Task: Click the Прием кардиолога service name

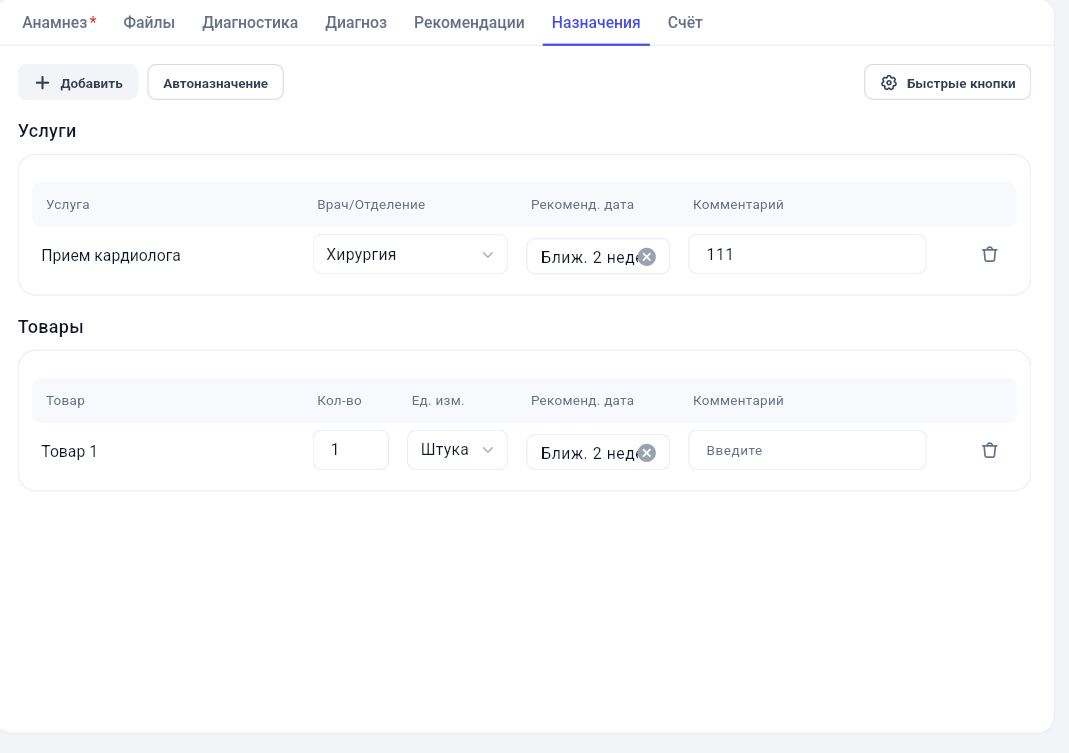Action: 111,256
